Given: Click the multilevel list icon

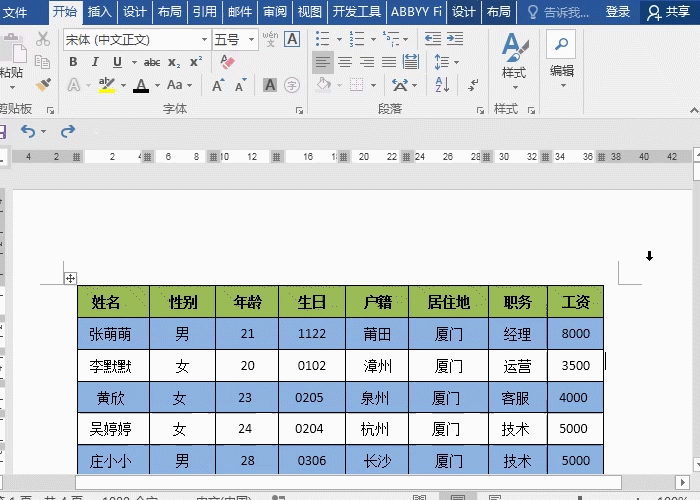Looking at the screenshot, I should (x=391, y=39).
